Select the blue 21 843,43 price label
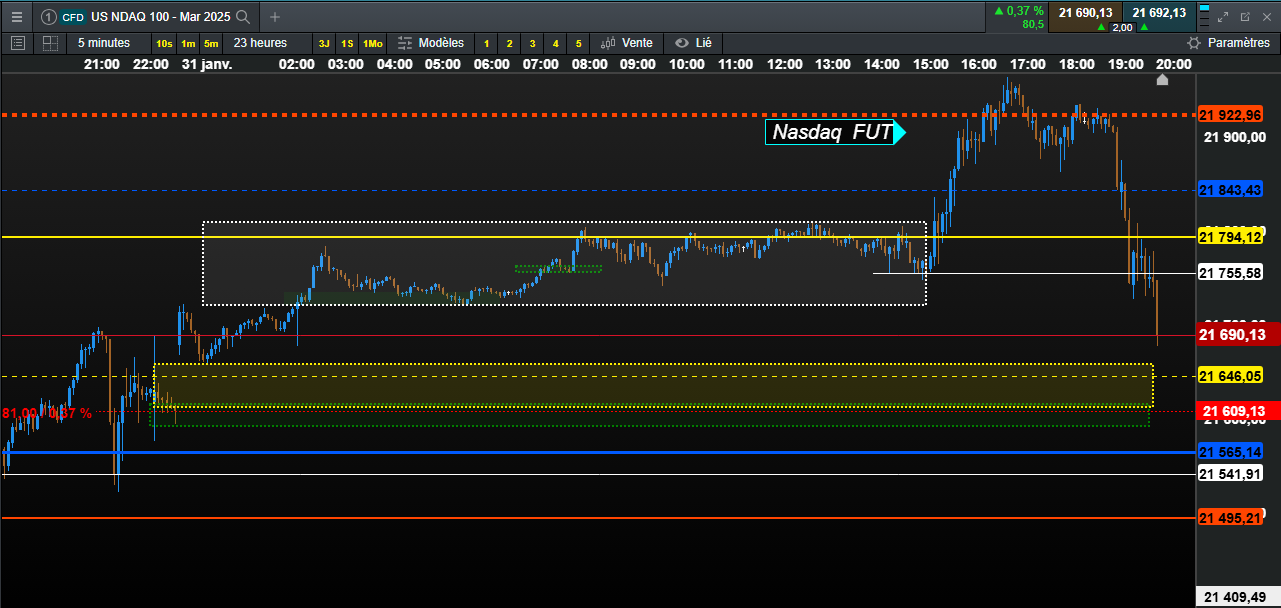This screenshot has height=608, width=1281. [x=1230, y=190]
